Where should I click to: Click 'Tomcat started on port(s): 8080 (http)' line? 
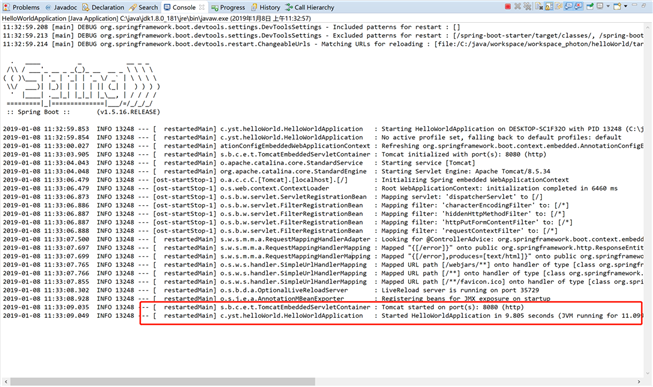pyautogui.click(x=263, y=307)
